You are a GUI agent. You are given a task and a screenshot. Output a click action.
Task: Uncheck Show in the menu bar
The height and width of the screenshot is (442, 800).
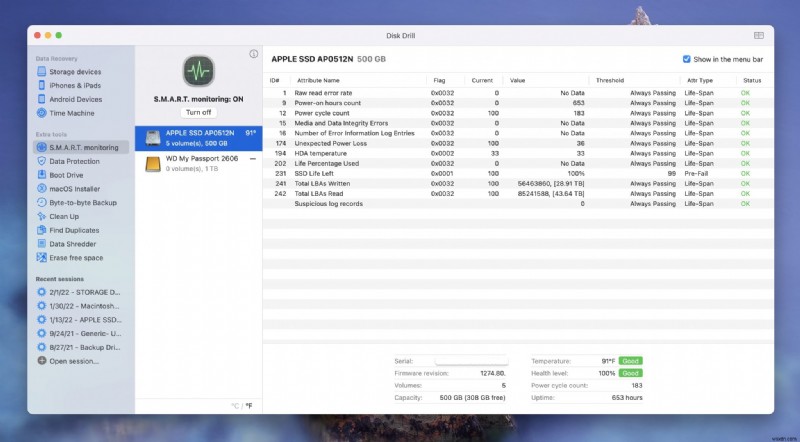pyautogui.click(x=686, y=59)
